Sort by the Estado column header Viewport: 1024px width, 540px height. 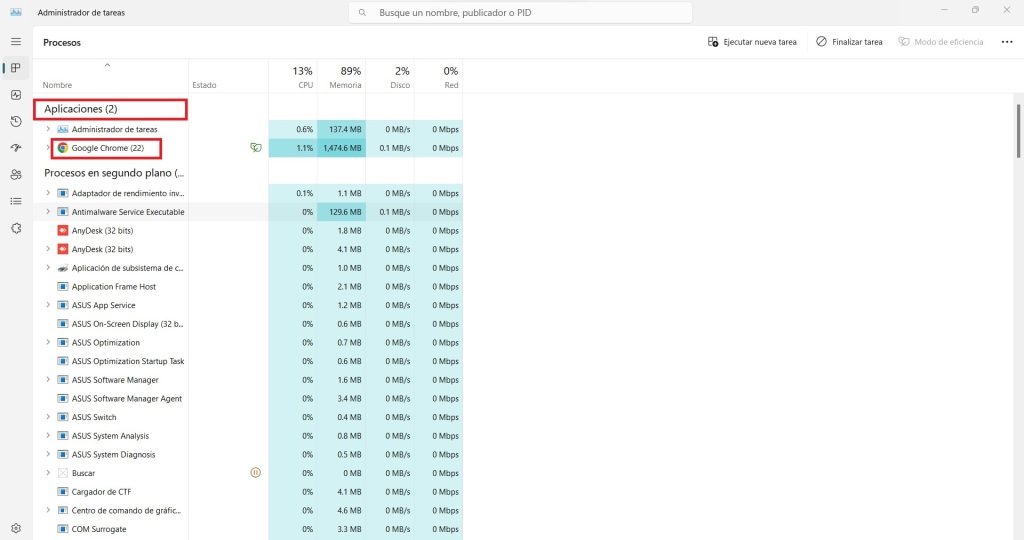tap(204, 85)
